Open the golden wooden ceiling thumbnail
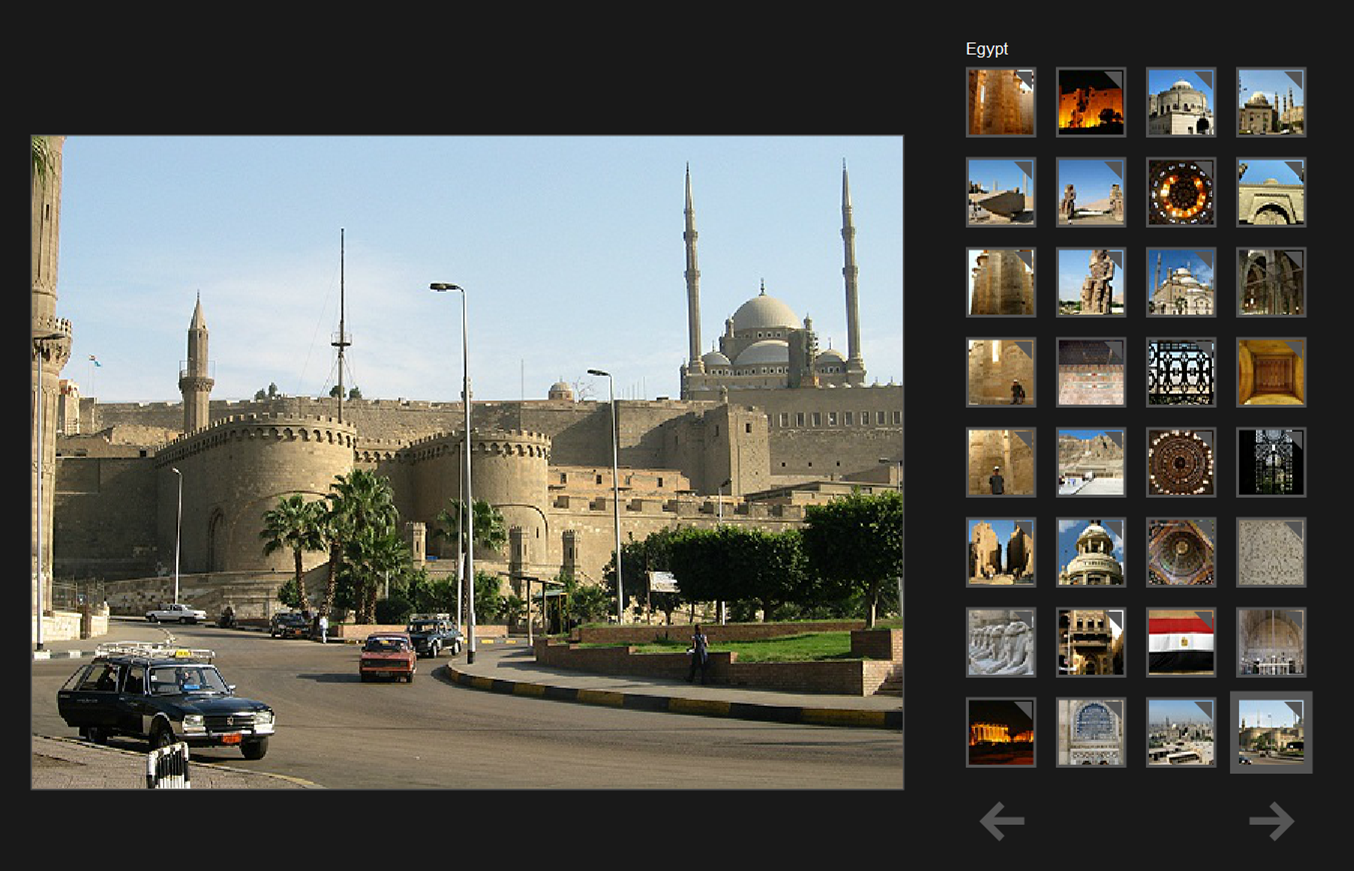Viewport: 1354px width, 871px height. (1271, 372)
